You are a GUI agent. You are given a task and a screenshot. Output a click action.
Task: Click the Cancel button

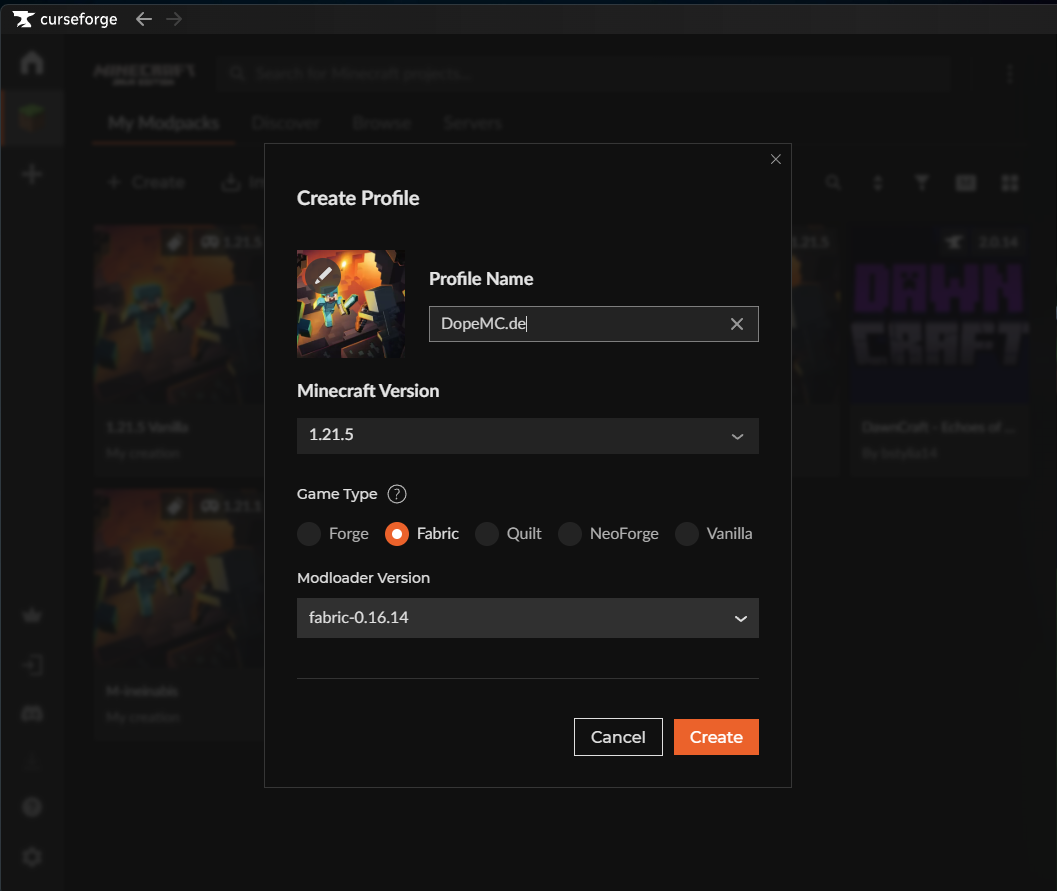click(x=618, y=737)
